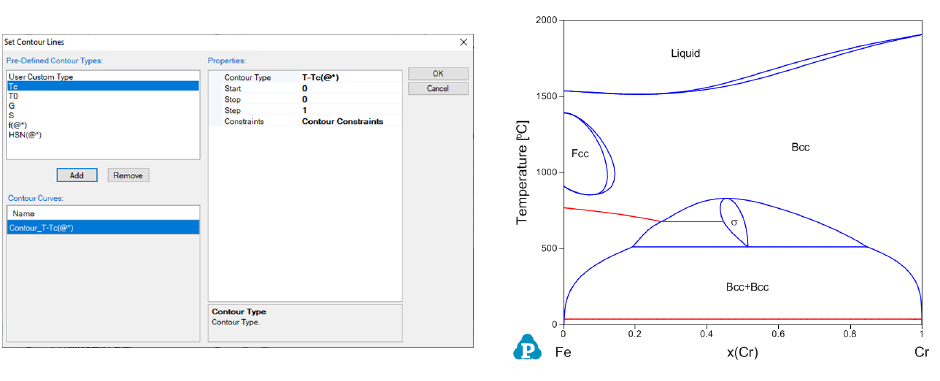Screen dimensions: 940x381
Task: Choose T0 from pre-defined contour types
Action: [x=103, y=96]
